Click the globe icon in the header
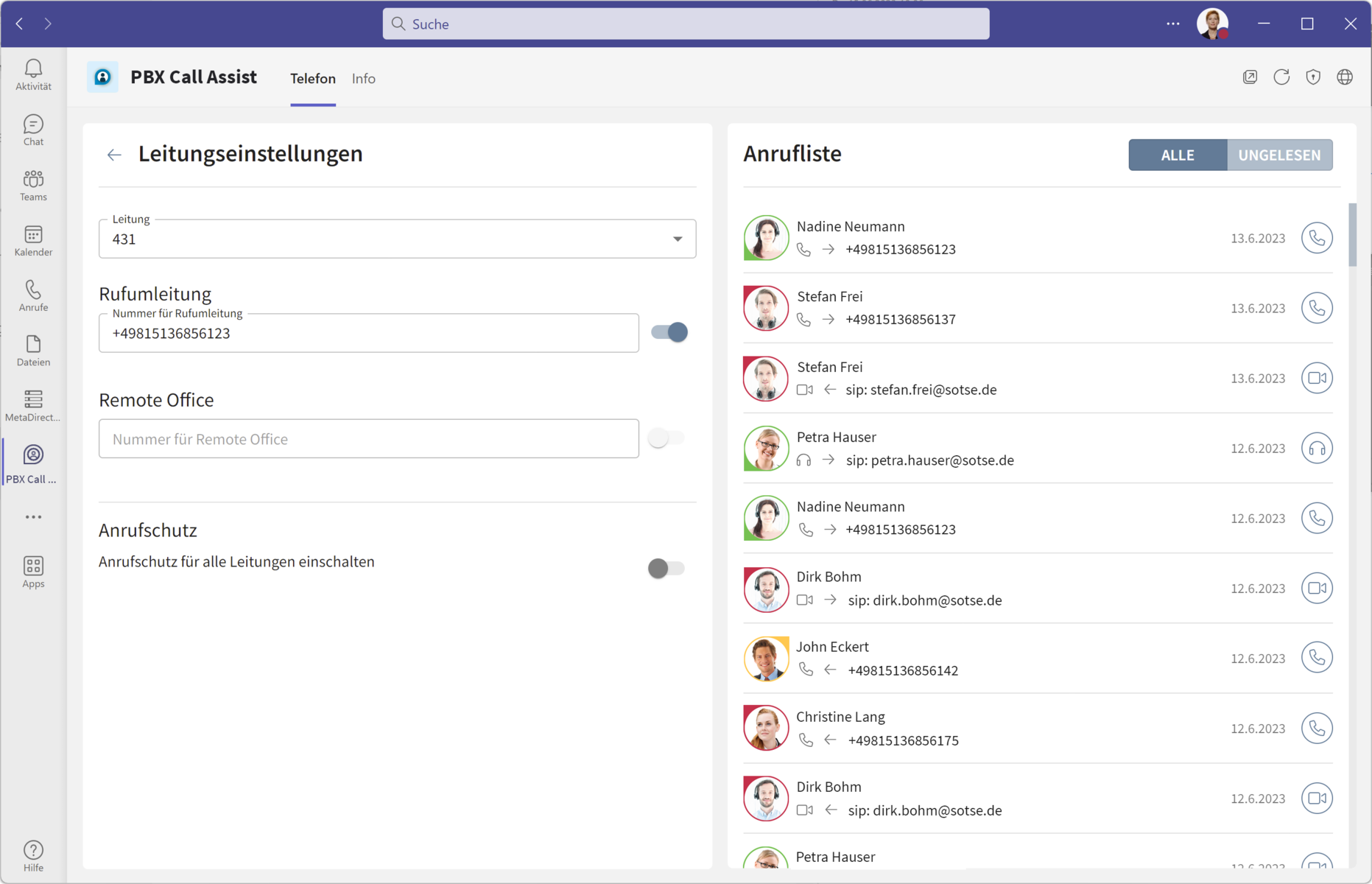Image resolution: width=1372 pixels, height=884 pixels. (x=1345, y=77)
